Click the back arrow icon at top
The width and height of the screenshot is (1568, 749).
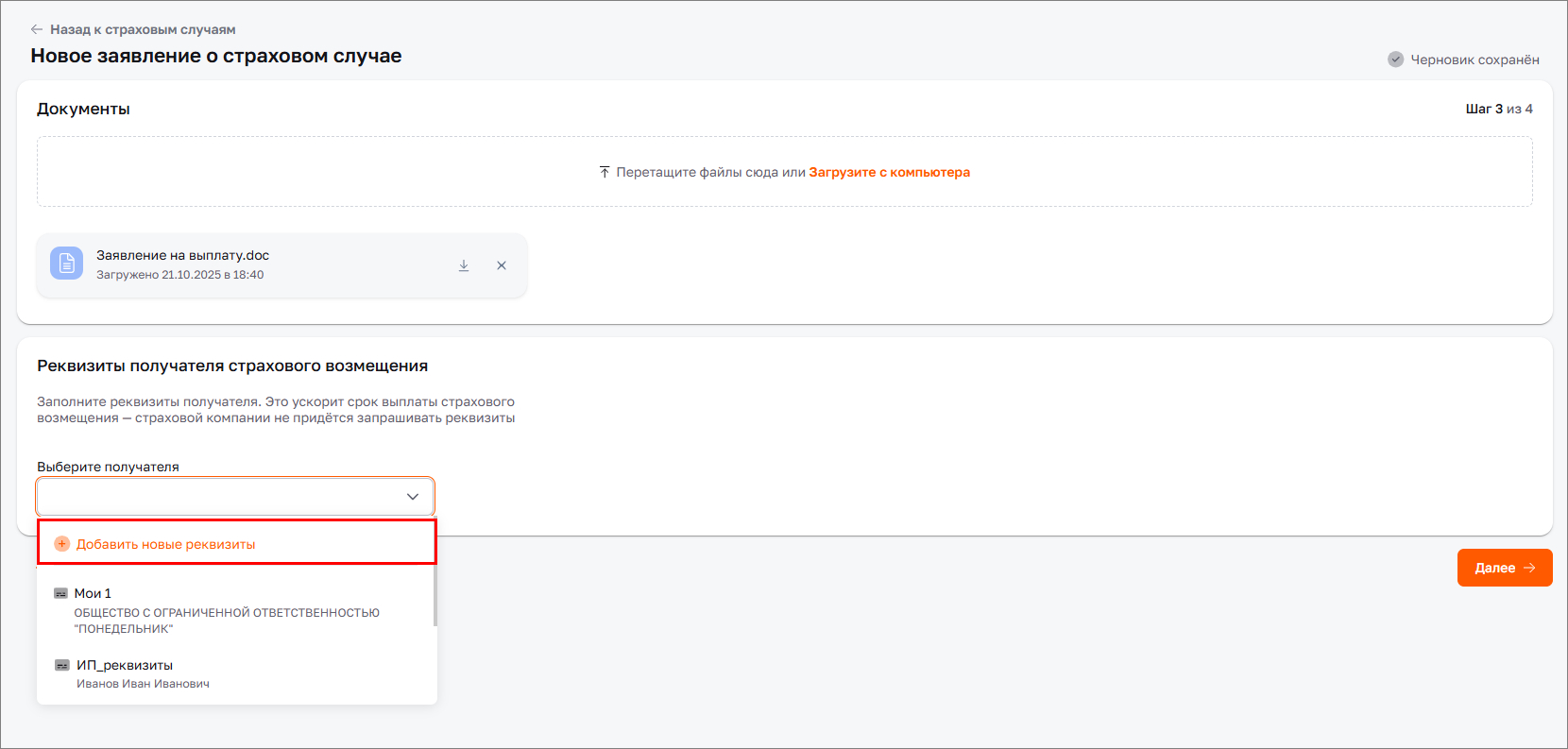click(37, 29)
